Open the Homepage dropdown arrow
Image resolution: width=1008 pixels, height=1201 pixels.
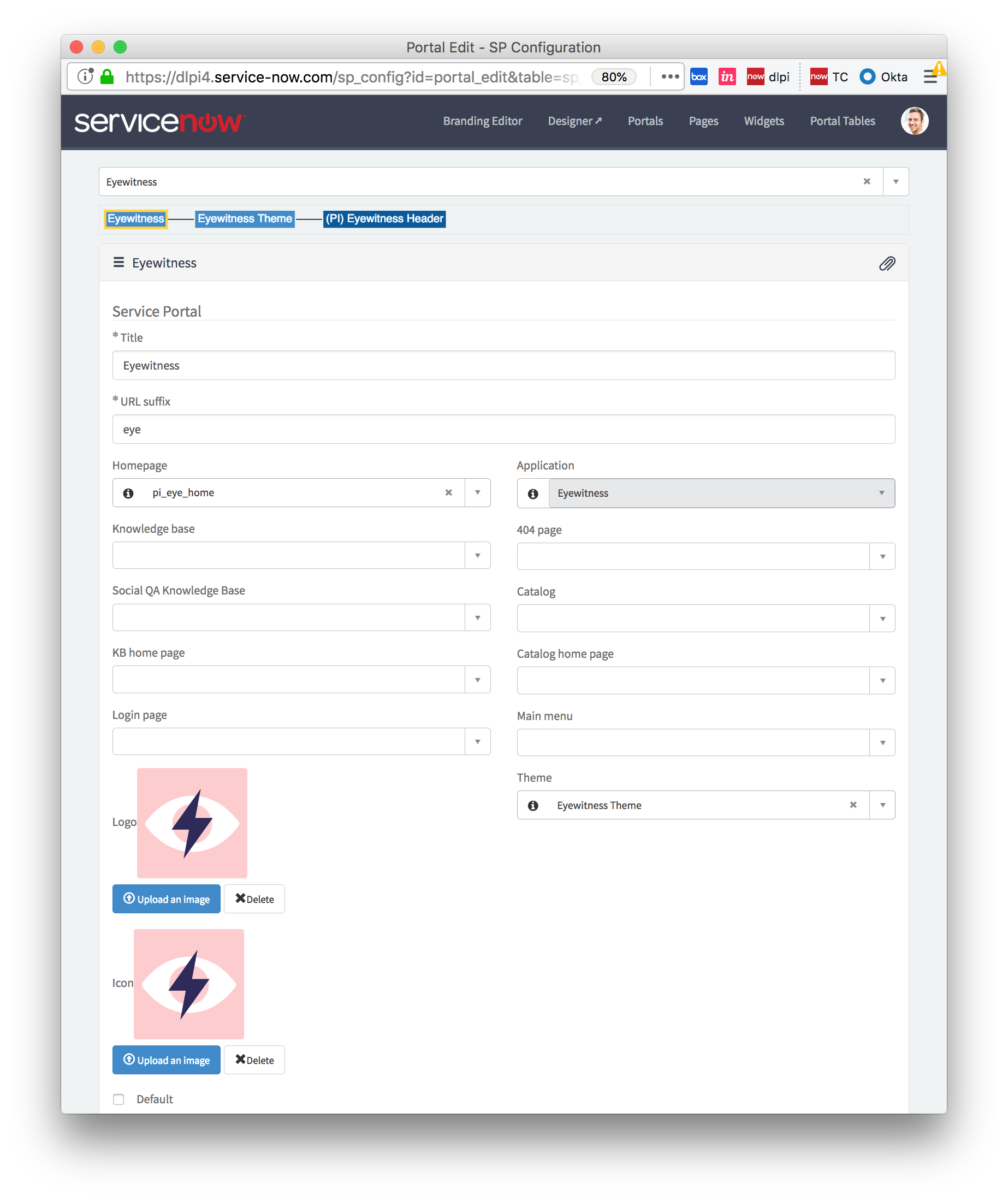477,492
